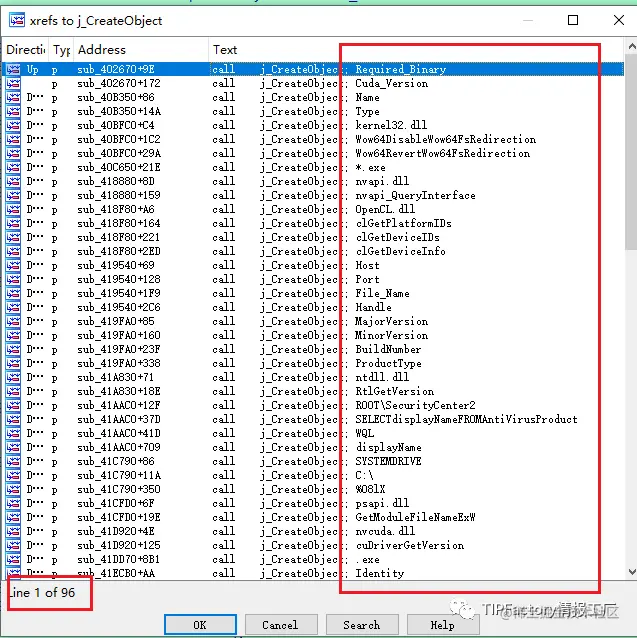This screenshot has width=637, height=638.
Task: Click the xref icon of sub_419FA0+85 row
Action: (x=13, y=321)
